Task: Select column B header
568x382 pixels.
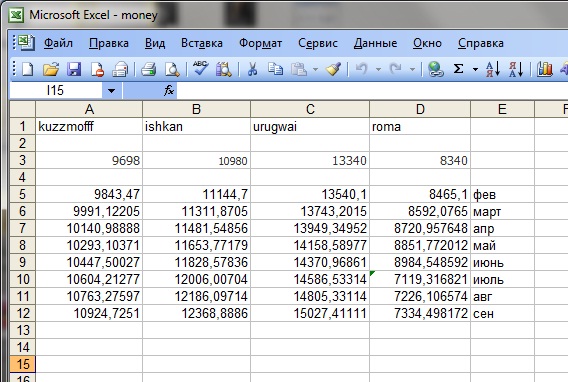Action: 196,109
